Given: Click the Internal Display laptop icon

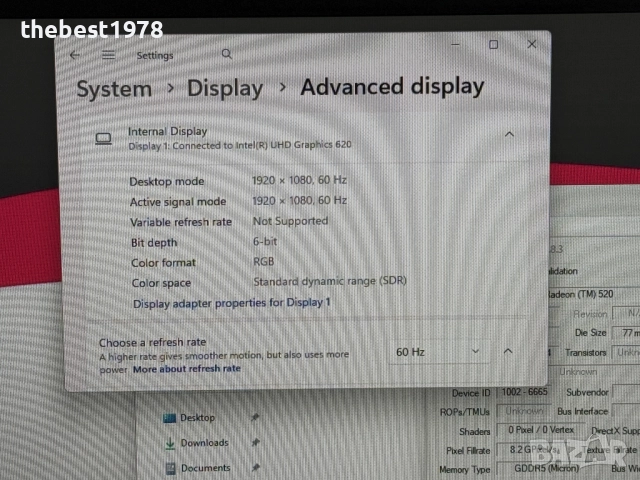Looking at the screenshot, I should point(103,139).
